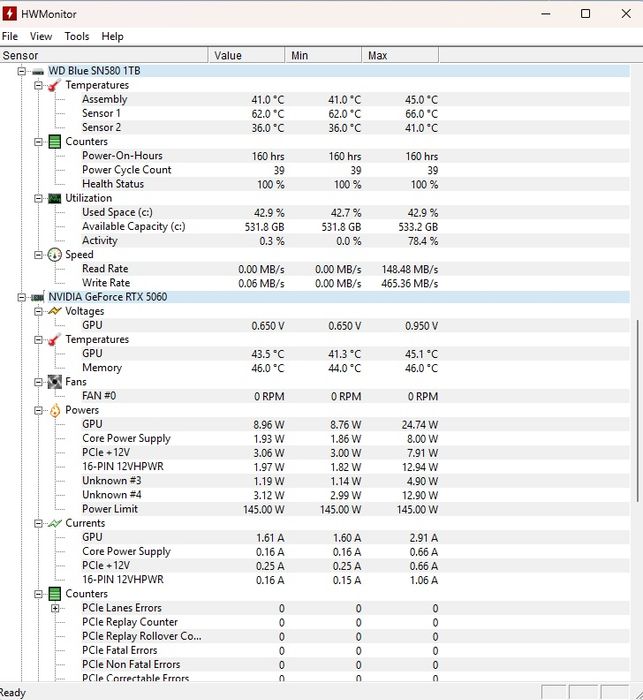Collapse the Voltages group
643x700 pixels.
click(x=38, y=311)
